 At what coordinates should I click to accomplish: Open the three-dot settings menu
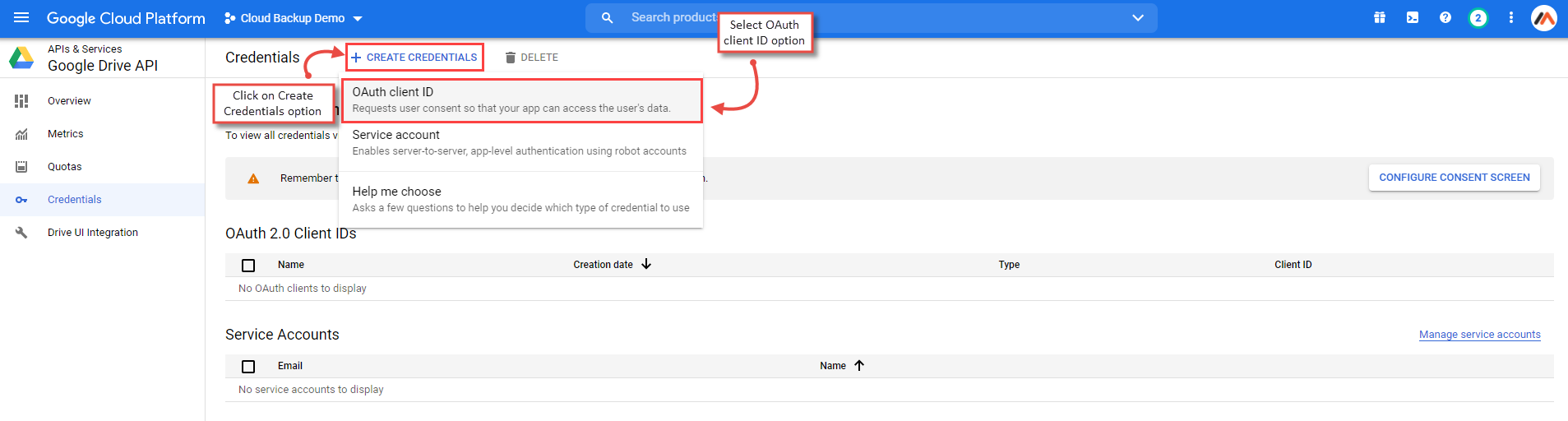pos(1511,17)
